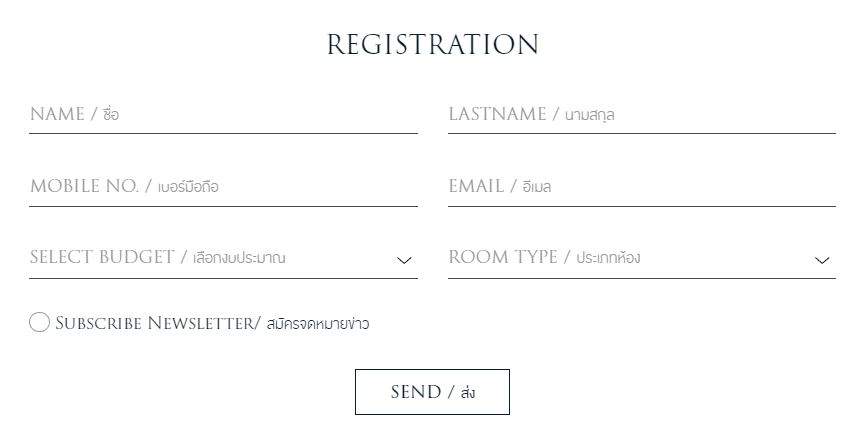Screen dimensions: 867x444
Task: Click the REGISTRATION heading
Action: 433,45
